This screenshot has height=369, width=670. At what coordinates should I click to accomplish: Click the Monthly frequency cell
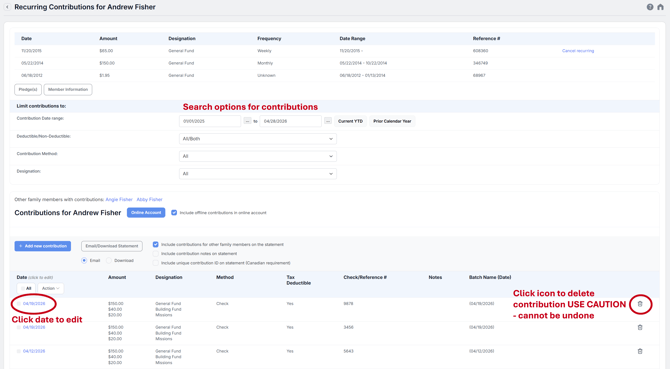(265, 63)
